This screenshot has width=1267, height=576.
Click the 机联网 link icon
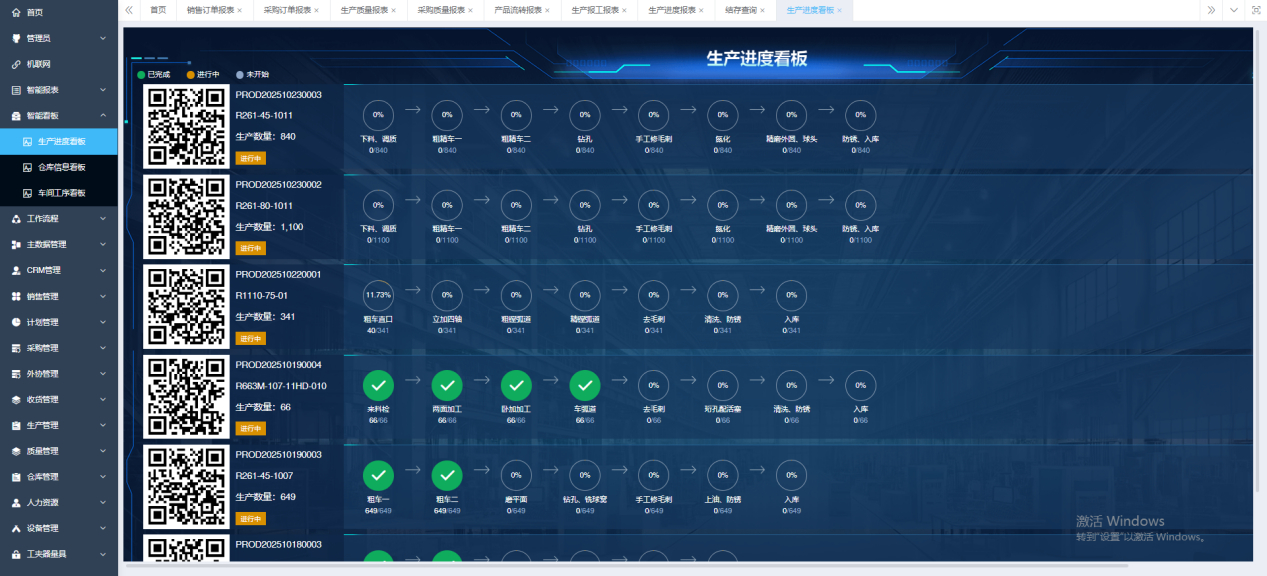coord(16,64)
